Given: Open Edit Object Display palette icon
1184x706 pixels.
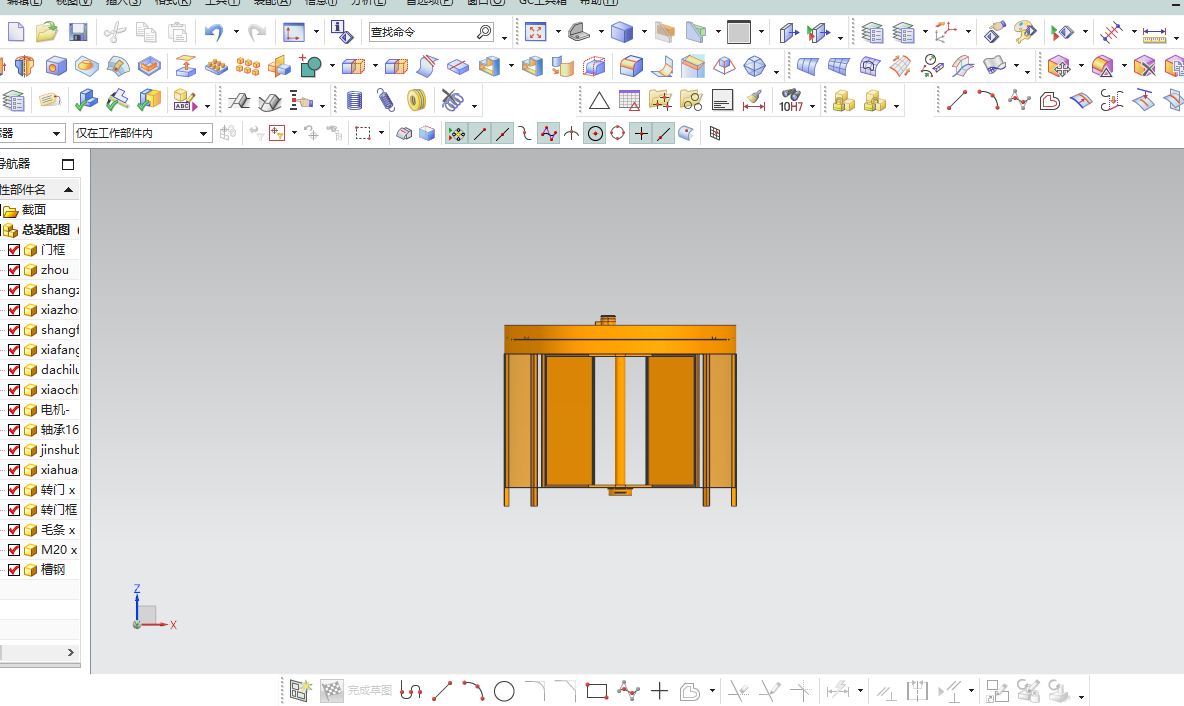Looking at the screenshot, I should [x=1025, y=32].
